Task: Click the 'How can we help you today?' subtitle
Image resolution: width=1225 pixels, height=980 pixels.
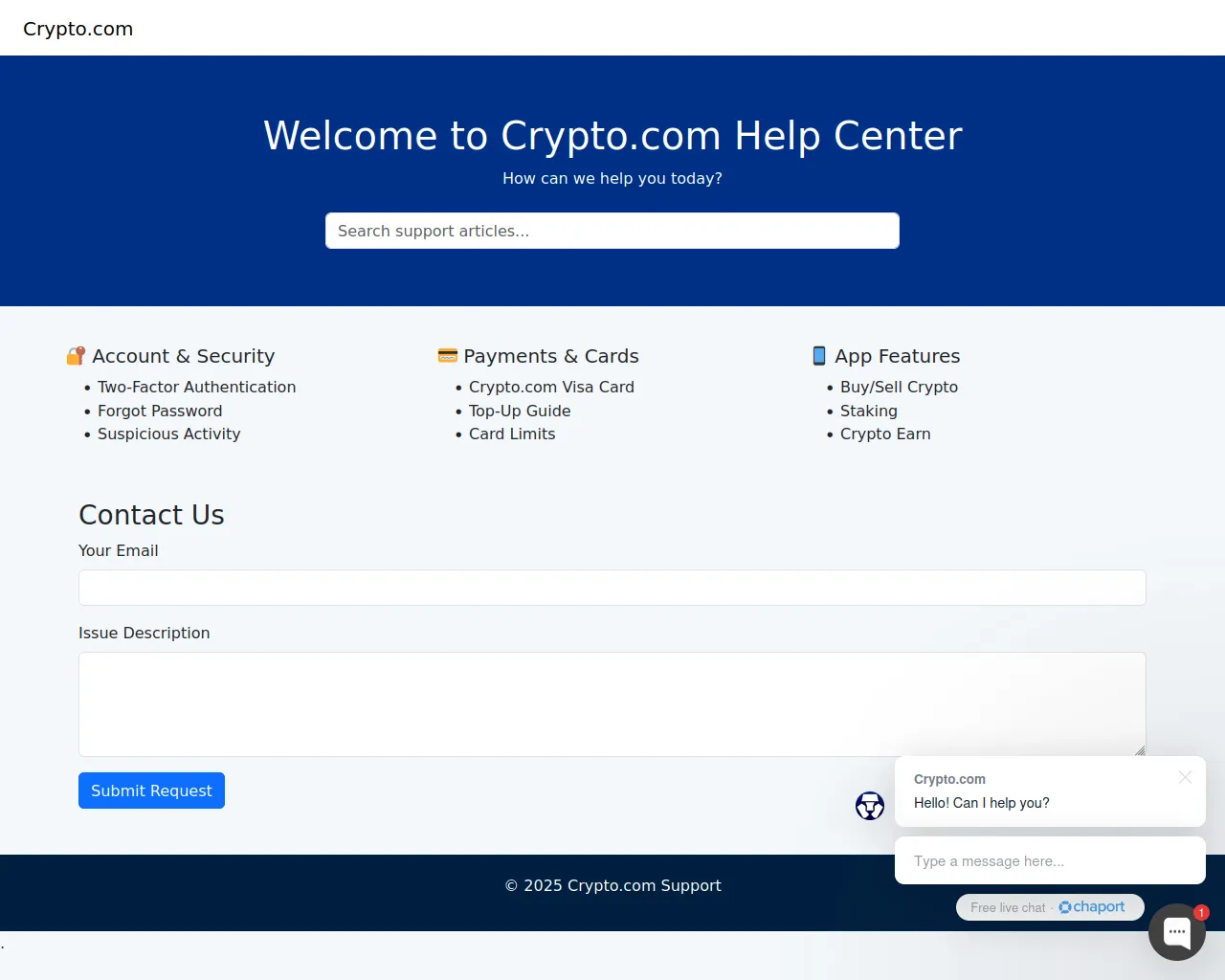Action: (612, 178)
